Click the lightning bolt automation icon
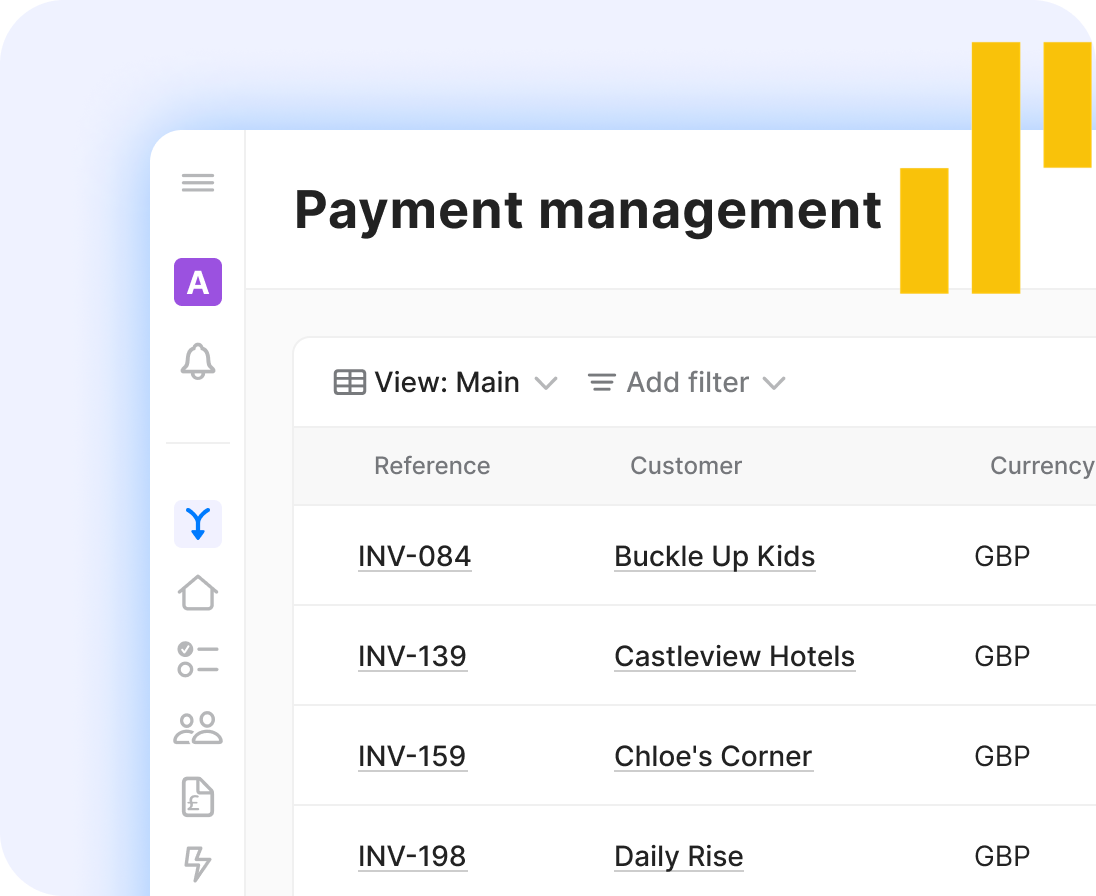This screenshot has width=1096, height=896. (x=198, y=863)
